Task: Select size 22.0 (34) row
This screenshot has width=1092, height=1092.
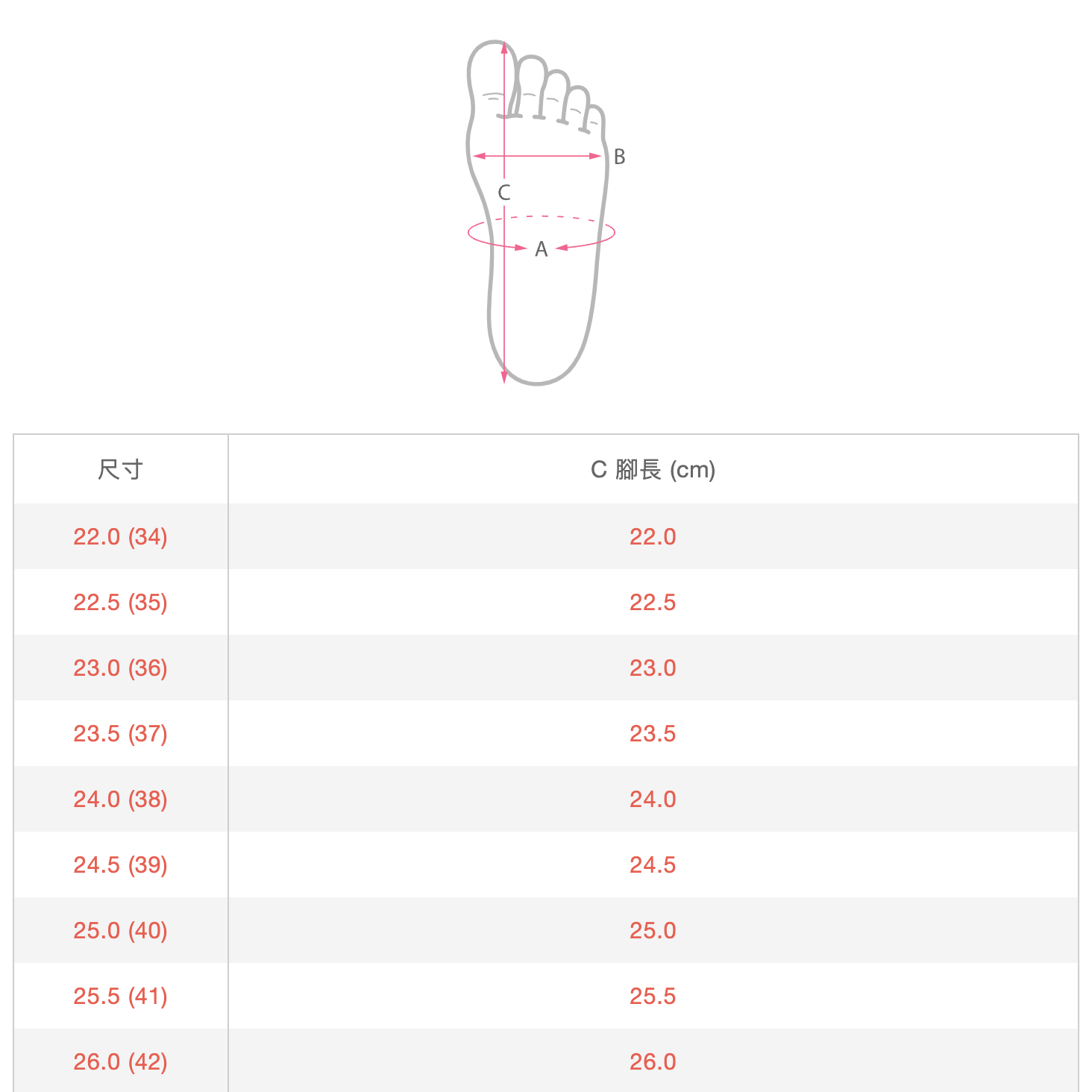Action: click(546, 536)
